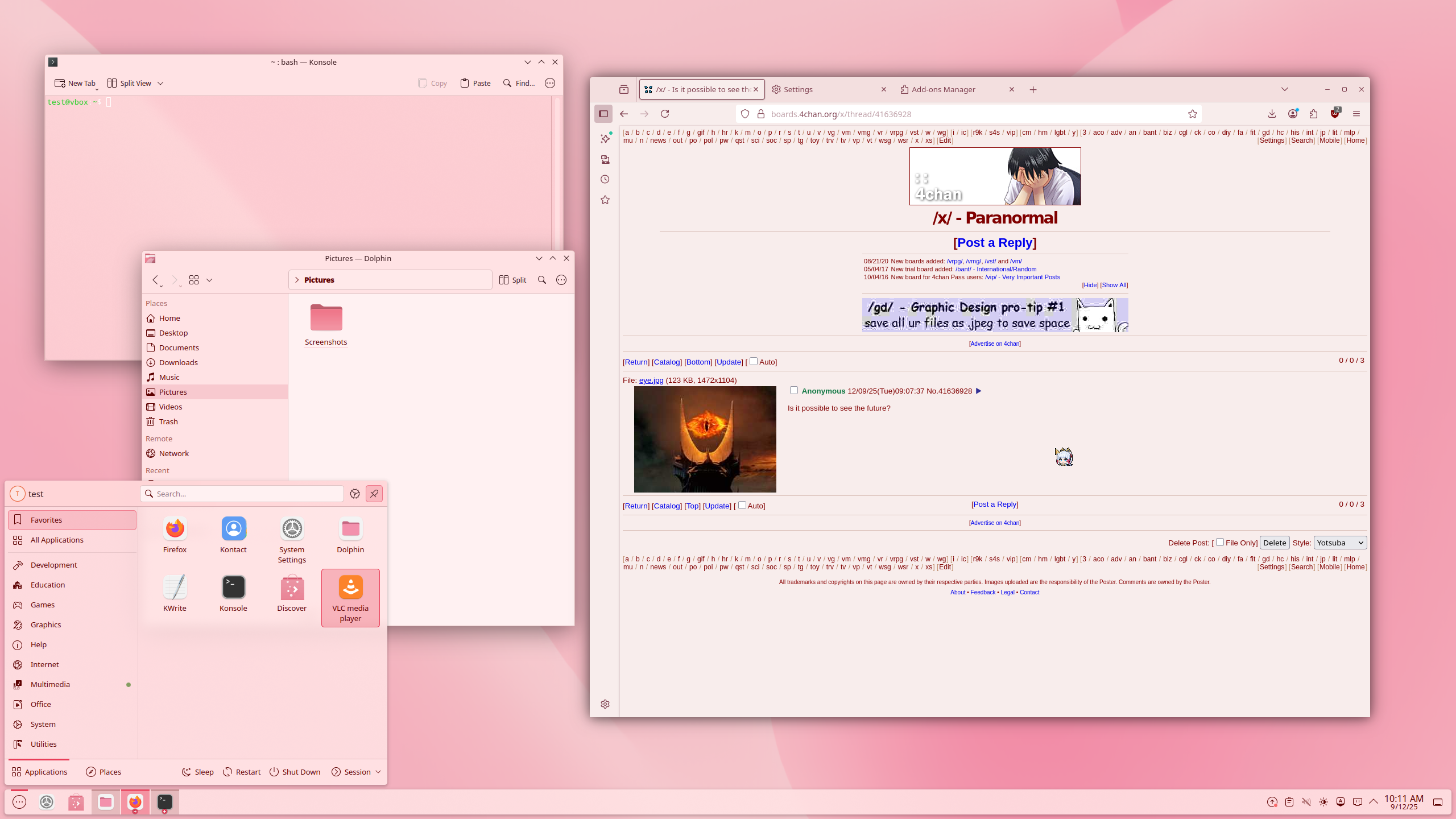Select All Applications in launcher

pyautogui.click(x=57, y=540)
